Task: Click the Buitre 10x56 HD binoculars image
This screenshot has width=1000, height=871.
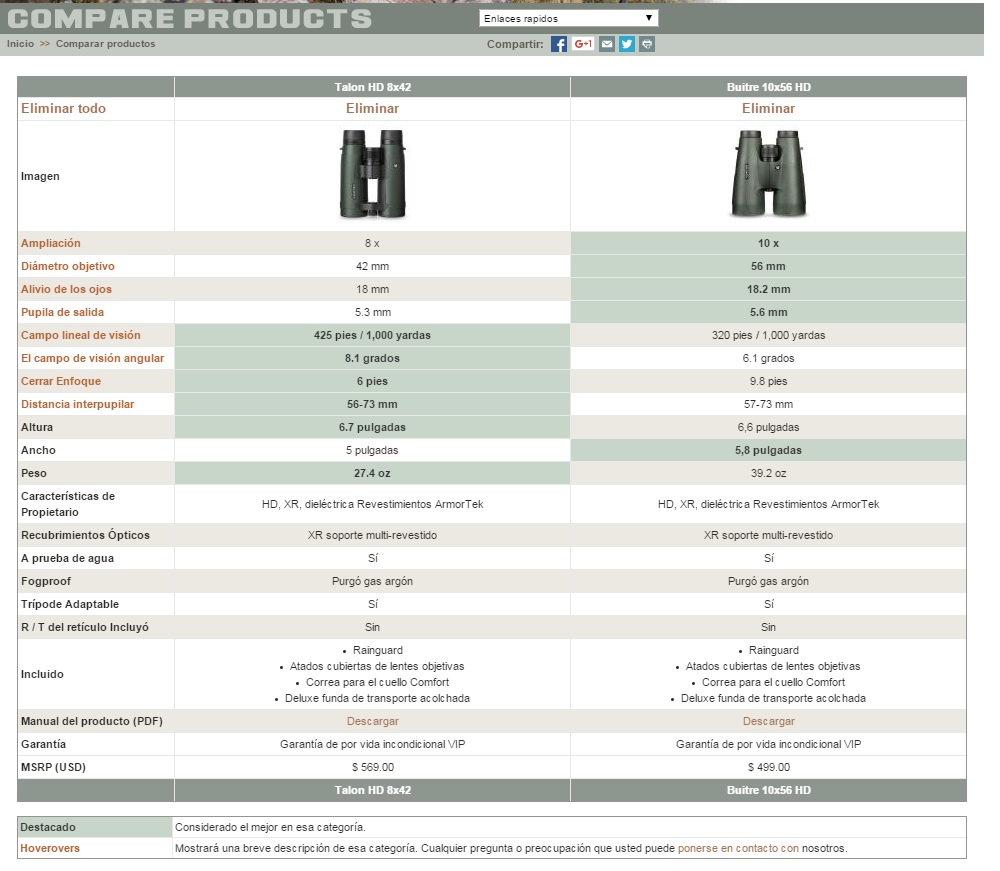Action: [768, 175]
